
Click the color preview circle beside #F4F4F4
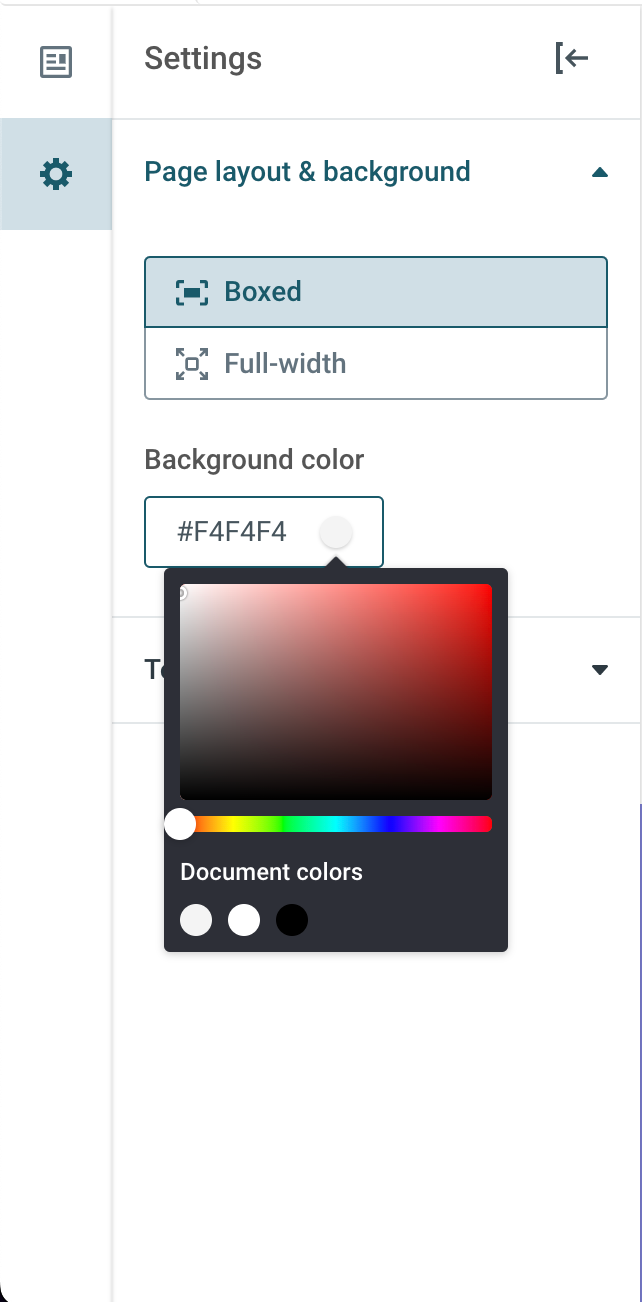[336, 532]
